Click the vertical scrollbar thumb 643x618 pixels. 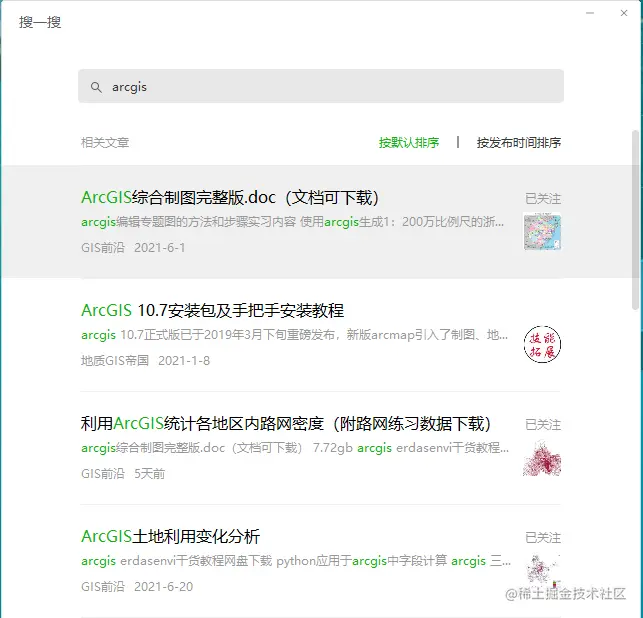[x=635, y=220]
